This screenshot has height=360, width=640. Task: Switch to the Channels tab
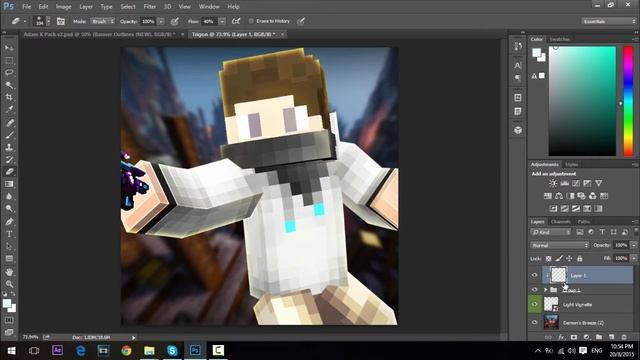(x=560, y=222)
